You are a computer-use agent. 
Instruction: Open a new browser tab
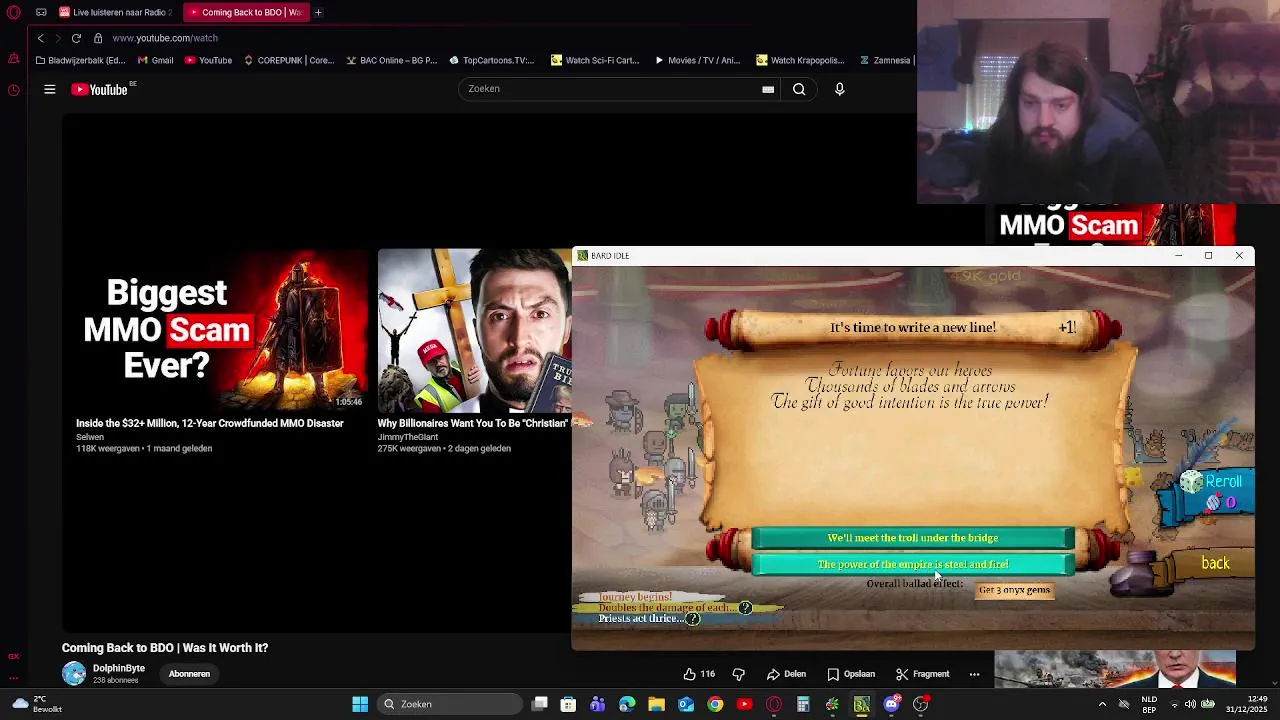coord(318,12)
